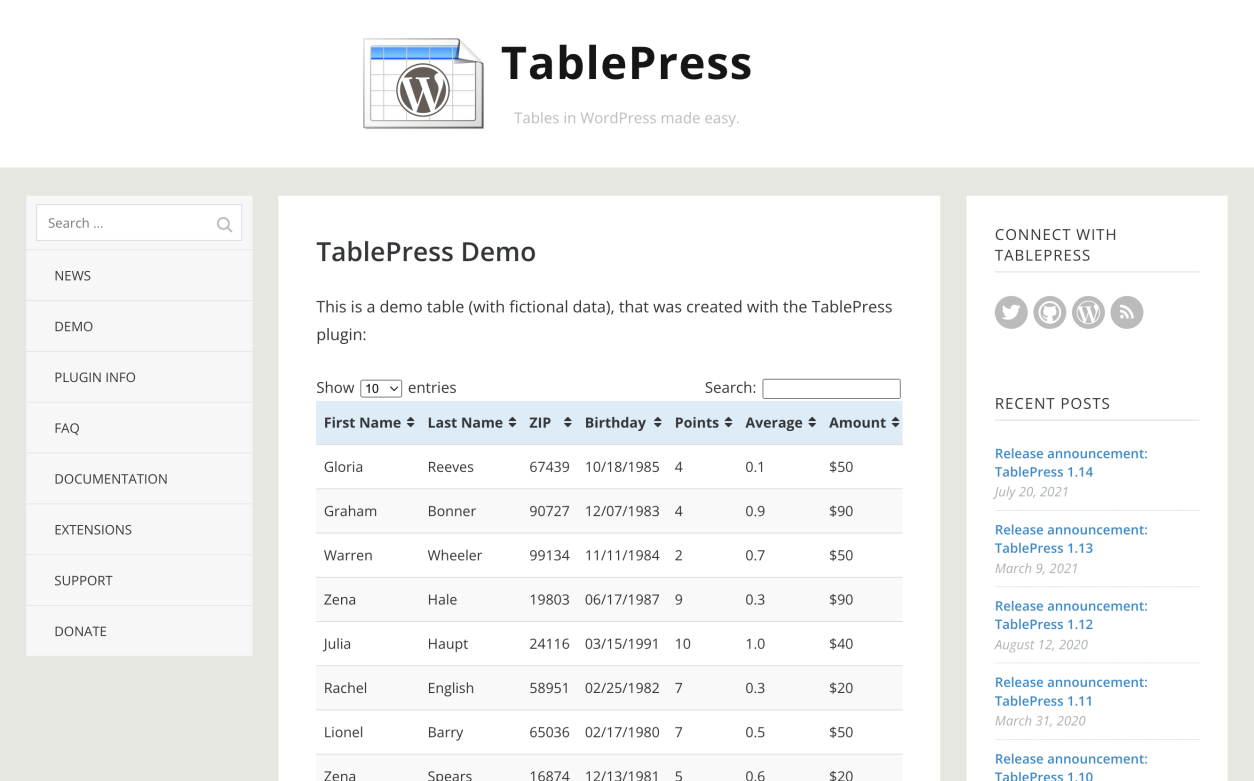1254x781 pixels.
Task: Open the TablePress 1.13 release announcement
Action: pyautogui.click(x=1070, y=538)
